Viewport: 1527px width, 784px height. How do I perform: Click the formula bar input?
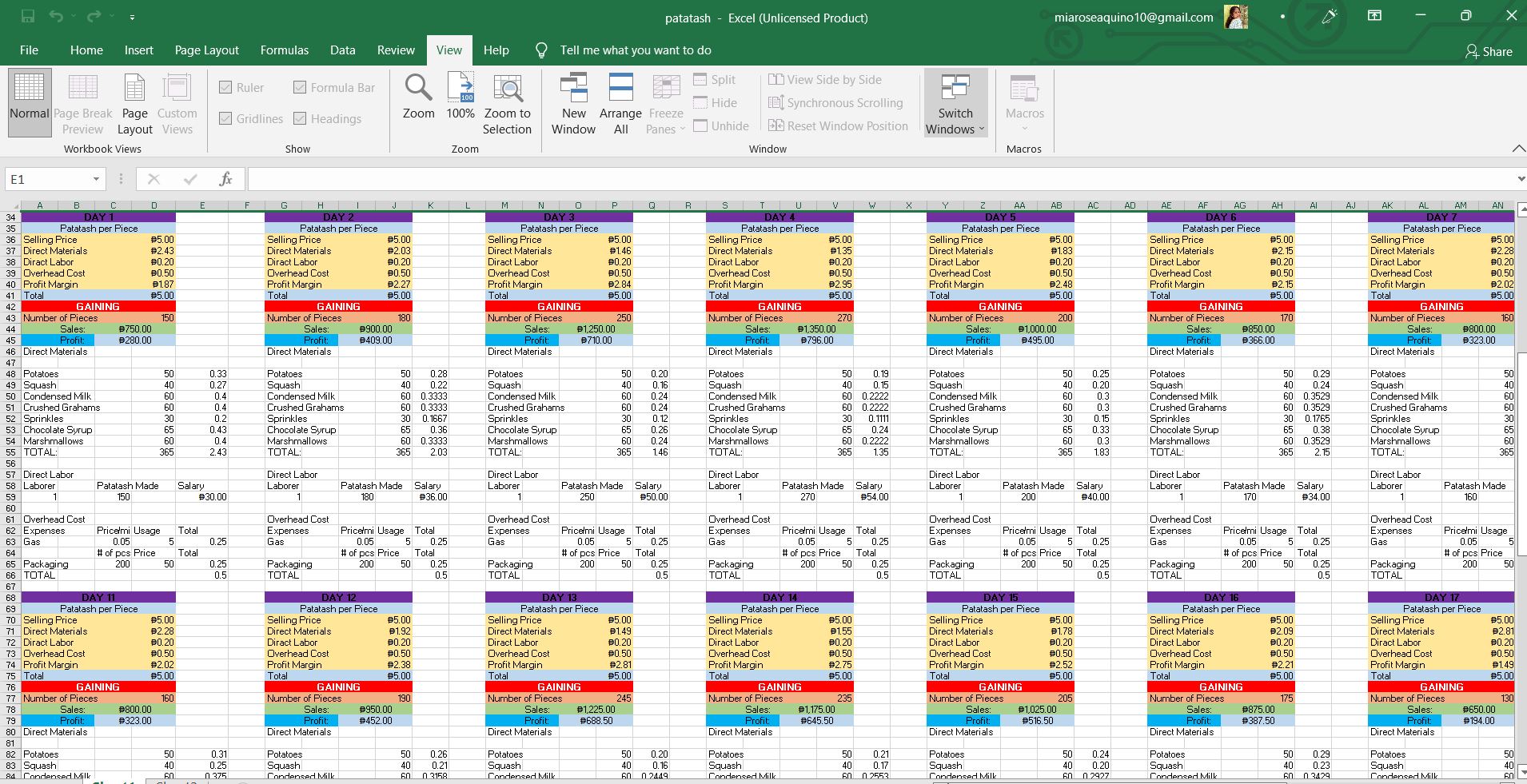point(879,179)
